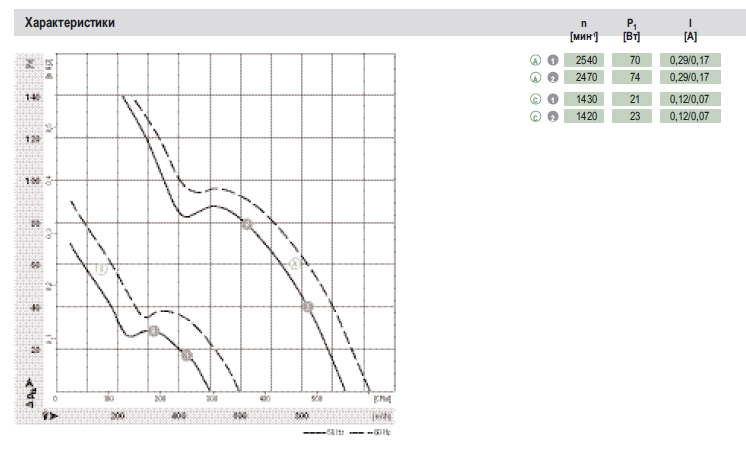Click the Характеристики section heading
This screenshot has height=454, width=746.
62,23
